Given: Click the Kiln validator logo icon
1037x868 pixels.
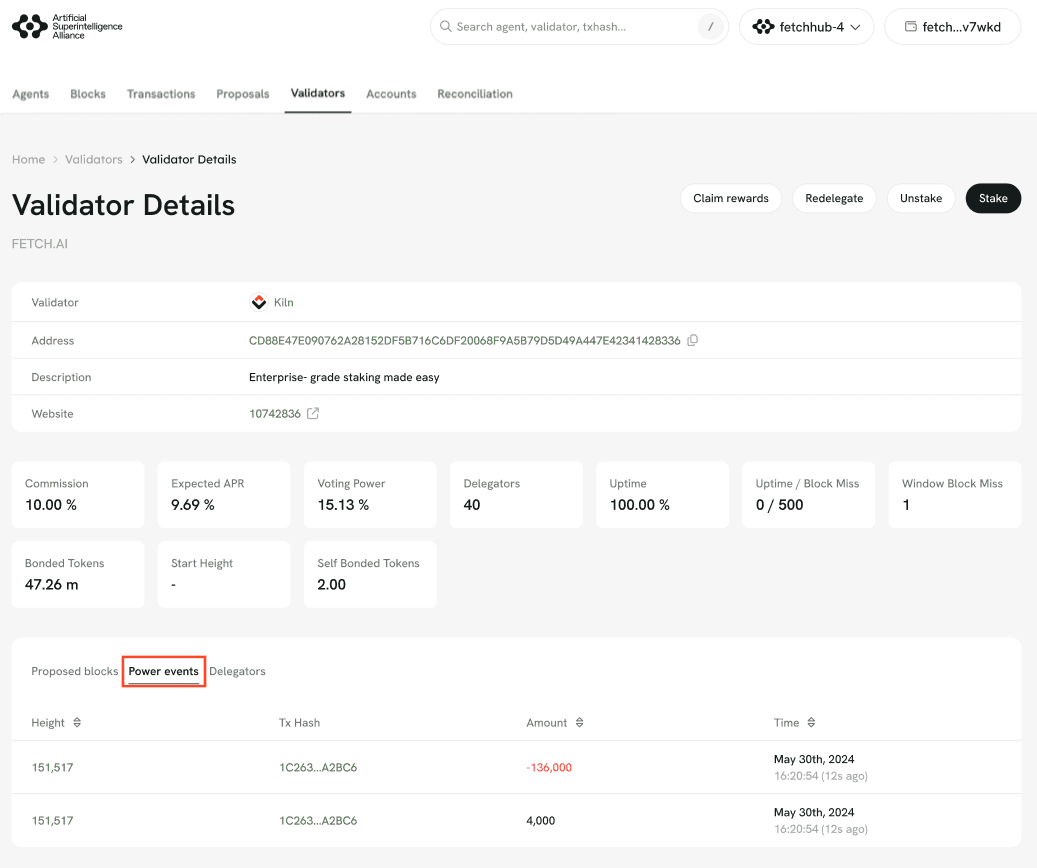Looking at the screenshot, I should (x=259, y=302).
